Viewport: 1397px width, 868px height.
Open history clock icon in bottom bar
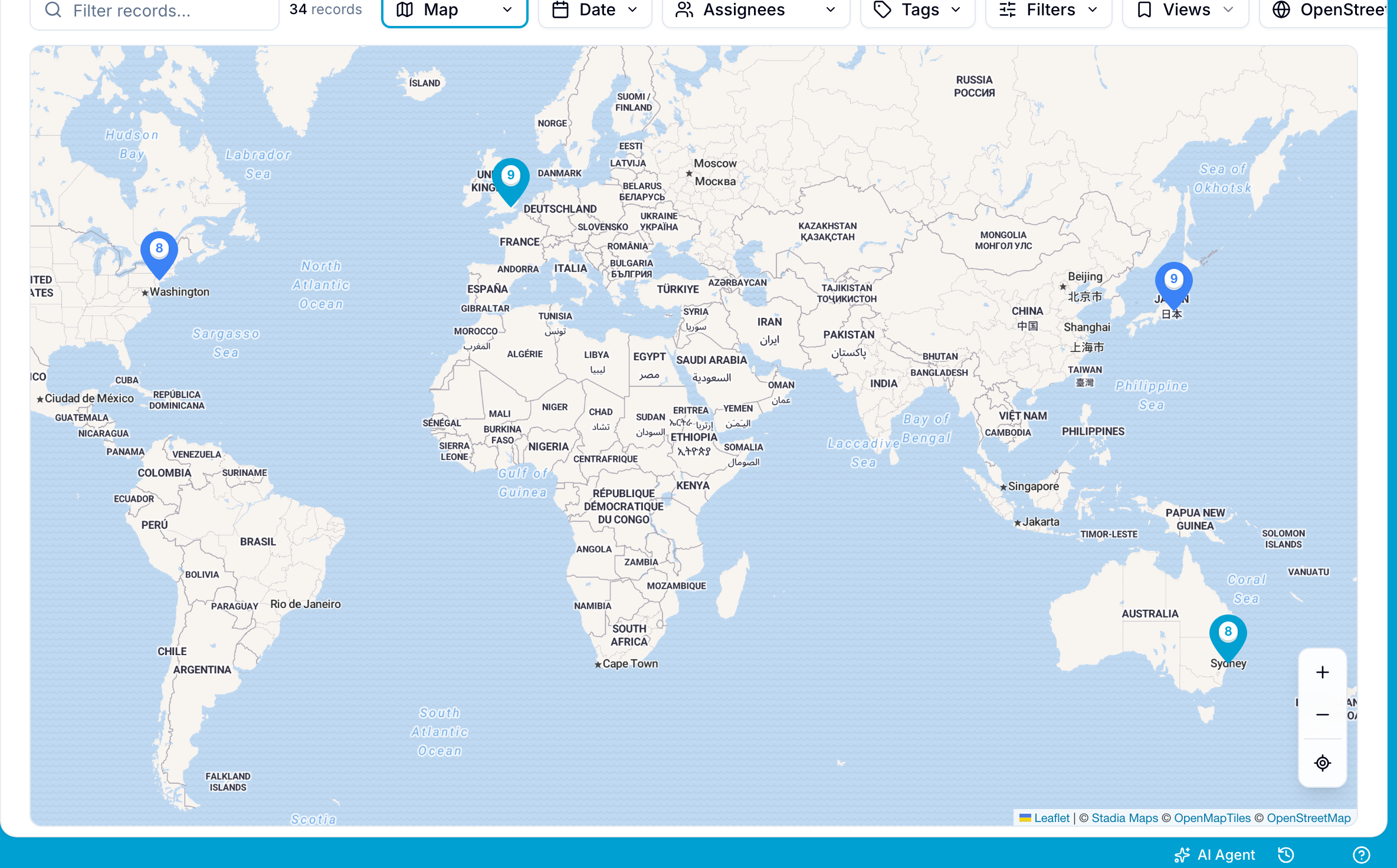coord(1286,854)
